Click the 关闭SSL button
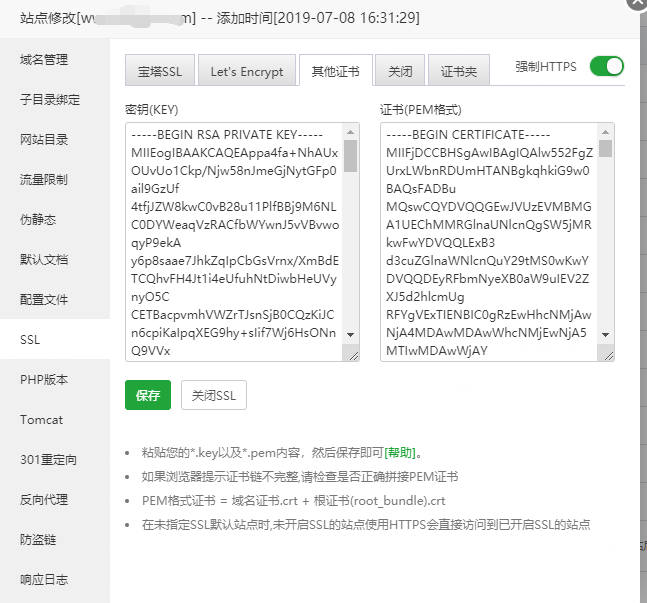Viewport: 647px width, 603px height. (x=213, y=395)
